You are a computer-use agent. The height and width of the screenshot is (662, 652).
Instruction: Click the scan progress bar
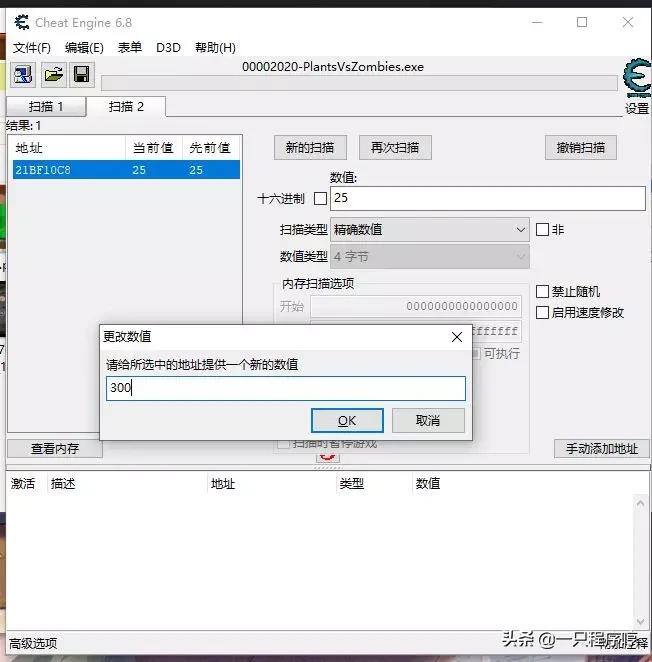click(x=359, y=83)
